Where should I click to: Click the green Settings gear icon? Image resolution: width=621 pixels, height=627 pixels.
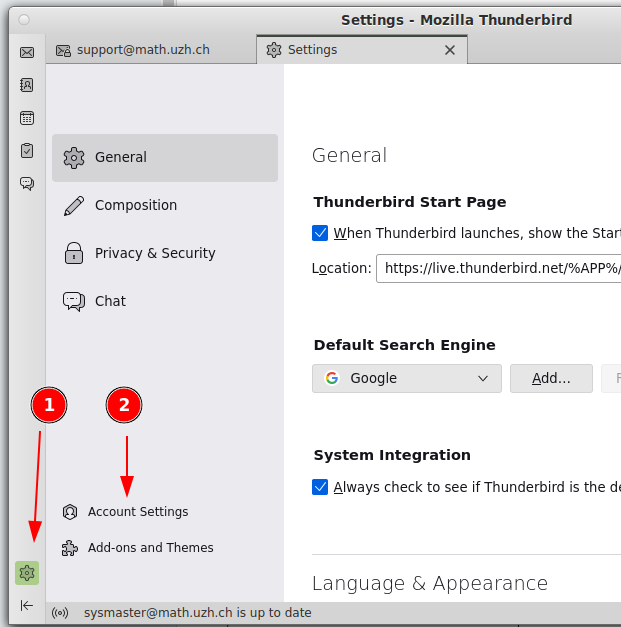27,573
